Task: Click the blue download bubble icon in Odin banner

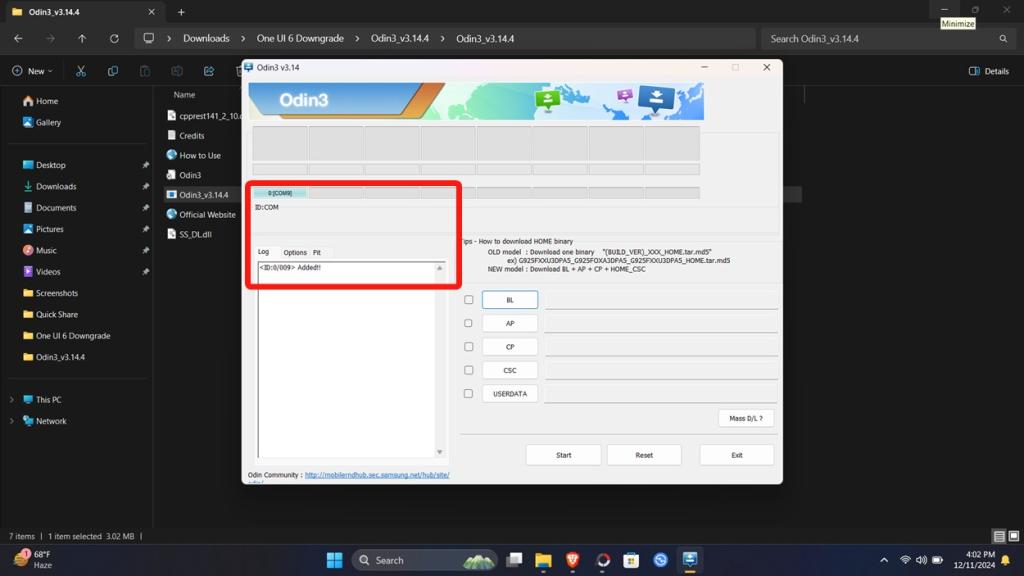Action: (x=658, y=98)
